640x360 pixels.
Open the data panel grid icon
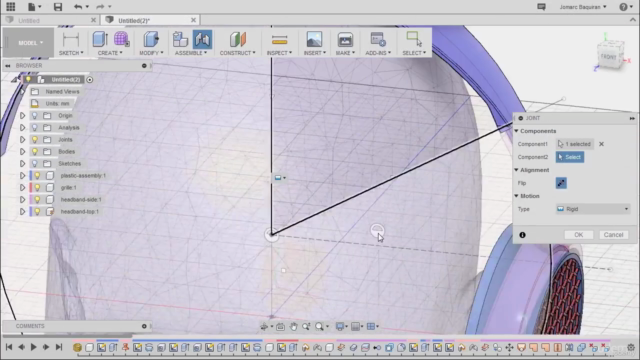pos(11,7)
